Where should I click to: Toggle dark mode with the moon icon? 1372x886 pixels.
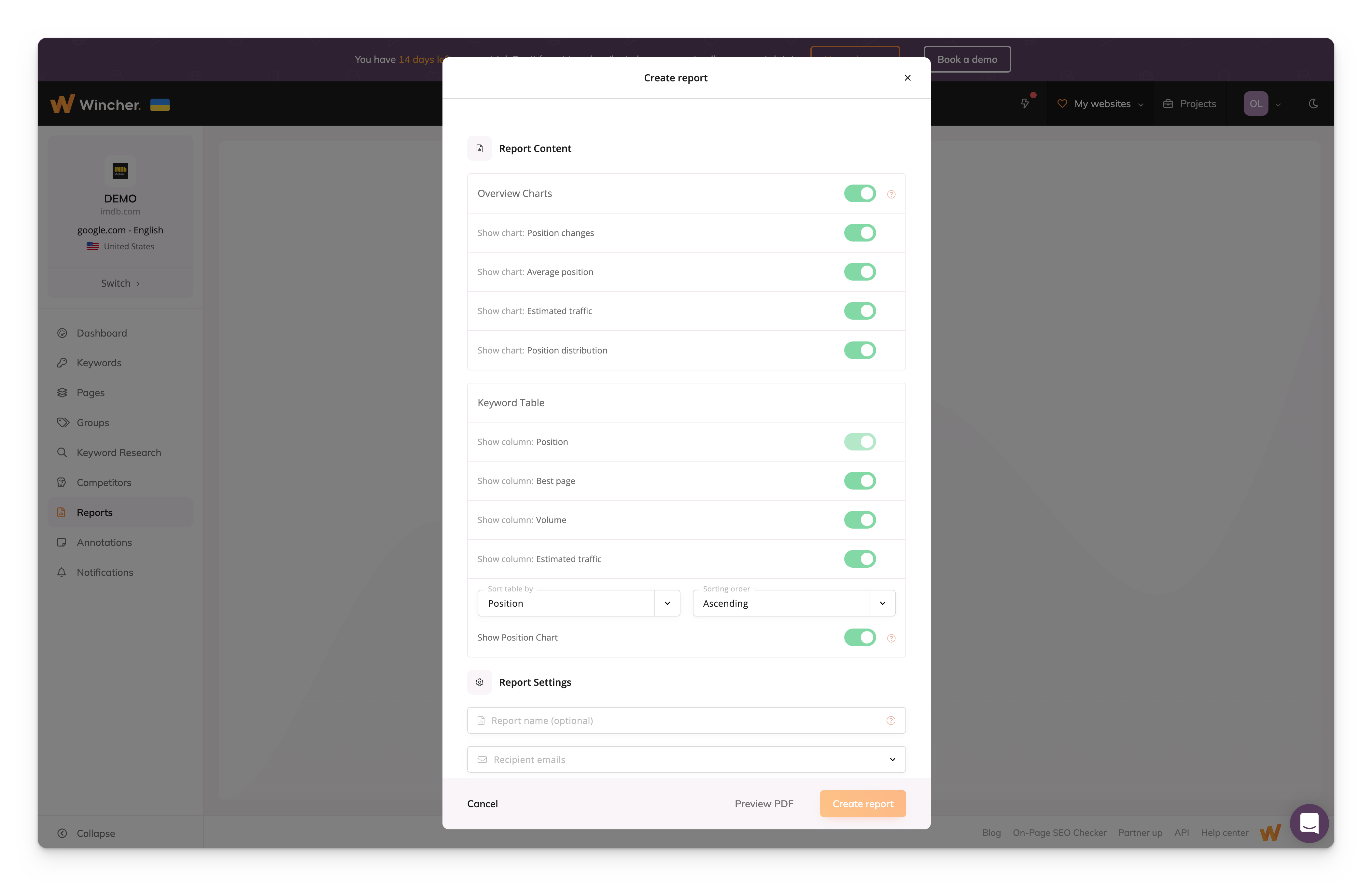click(1314, 104)
